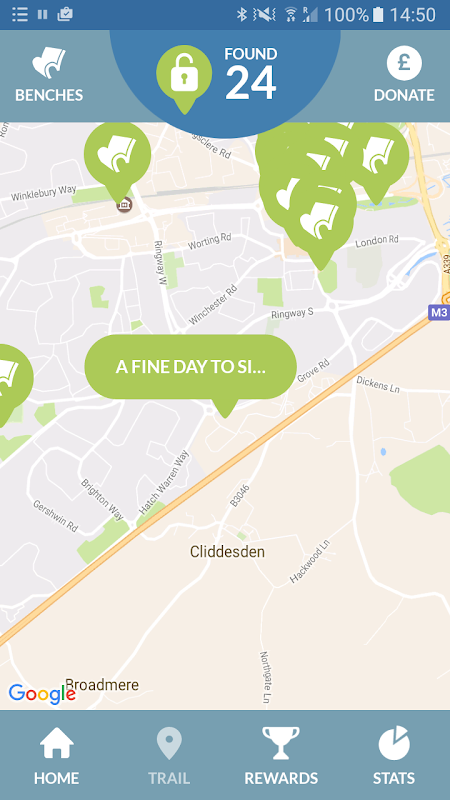Image resolution: width=450 pixels, height=800 pixels.
Task: Open 'A FINE DAY TO SI...' bench bubble
Action: (190, 367)
